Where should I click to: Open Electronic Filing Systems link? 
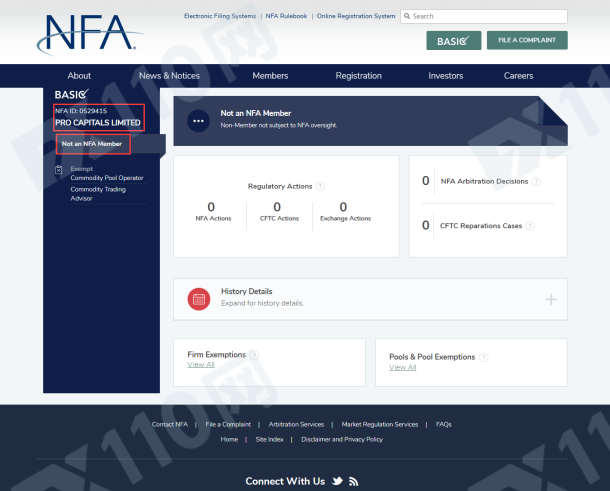click(220, 16)
